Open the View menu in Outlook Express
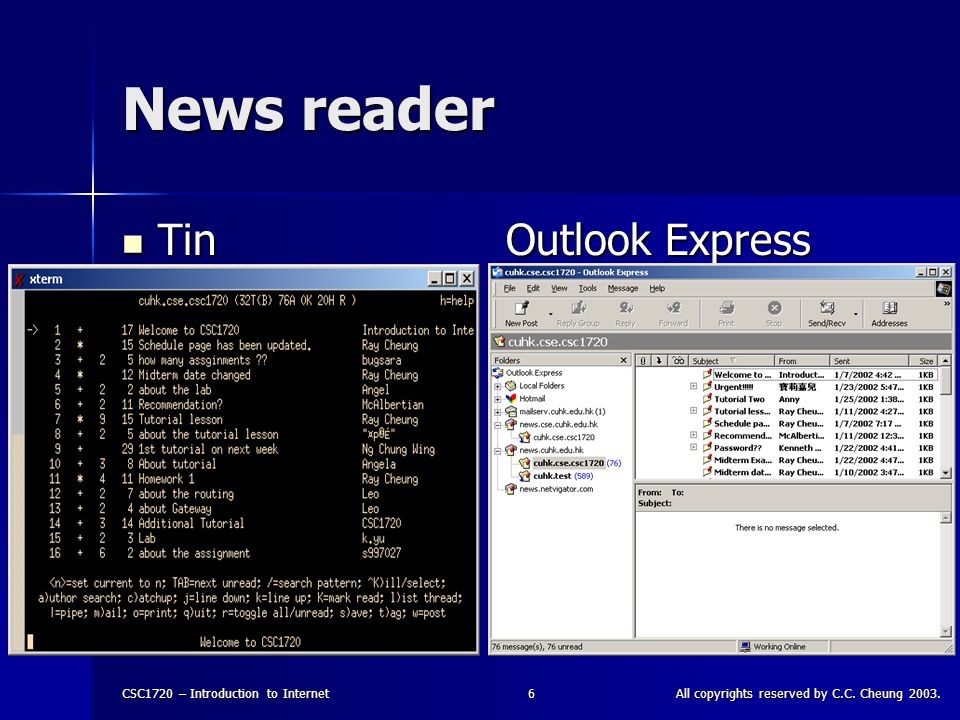960x720 pixels. (x=559, y=288)
